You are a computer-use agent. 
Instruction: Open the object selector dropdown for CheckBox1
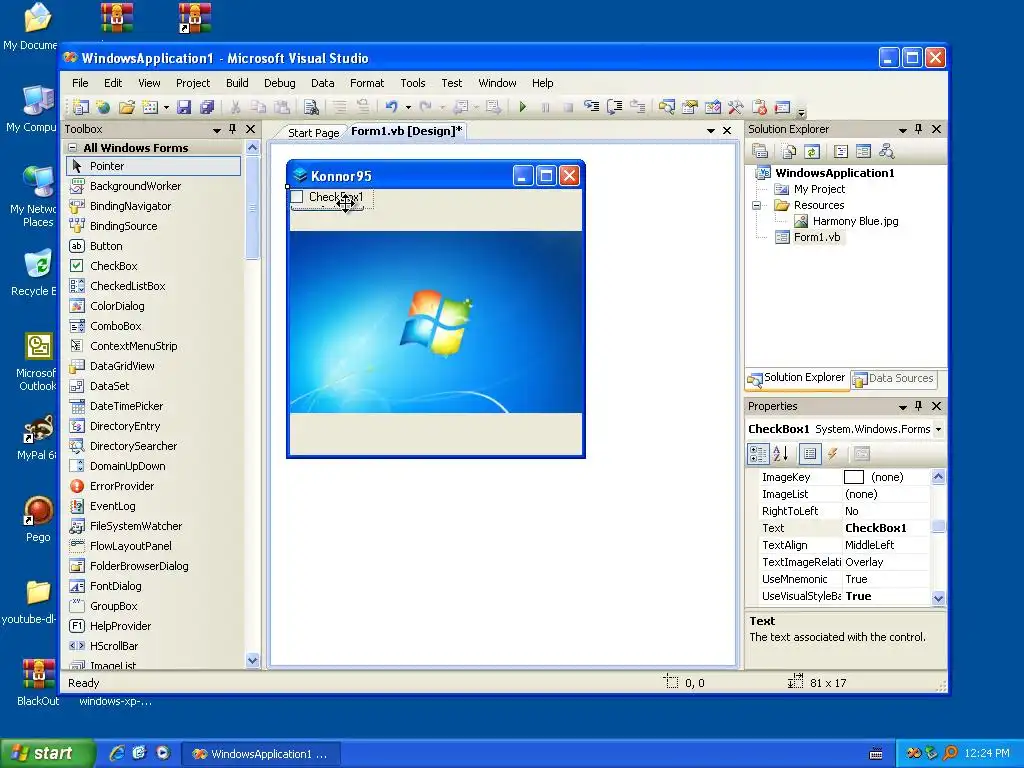938,429
